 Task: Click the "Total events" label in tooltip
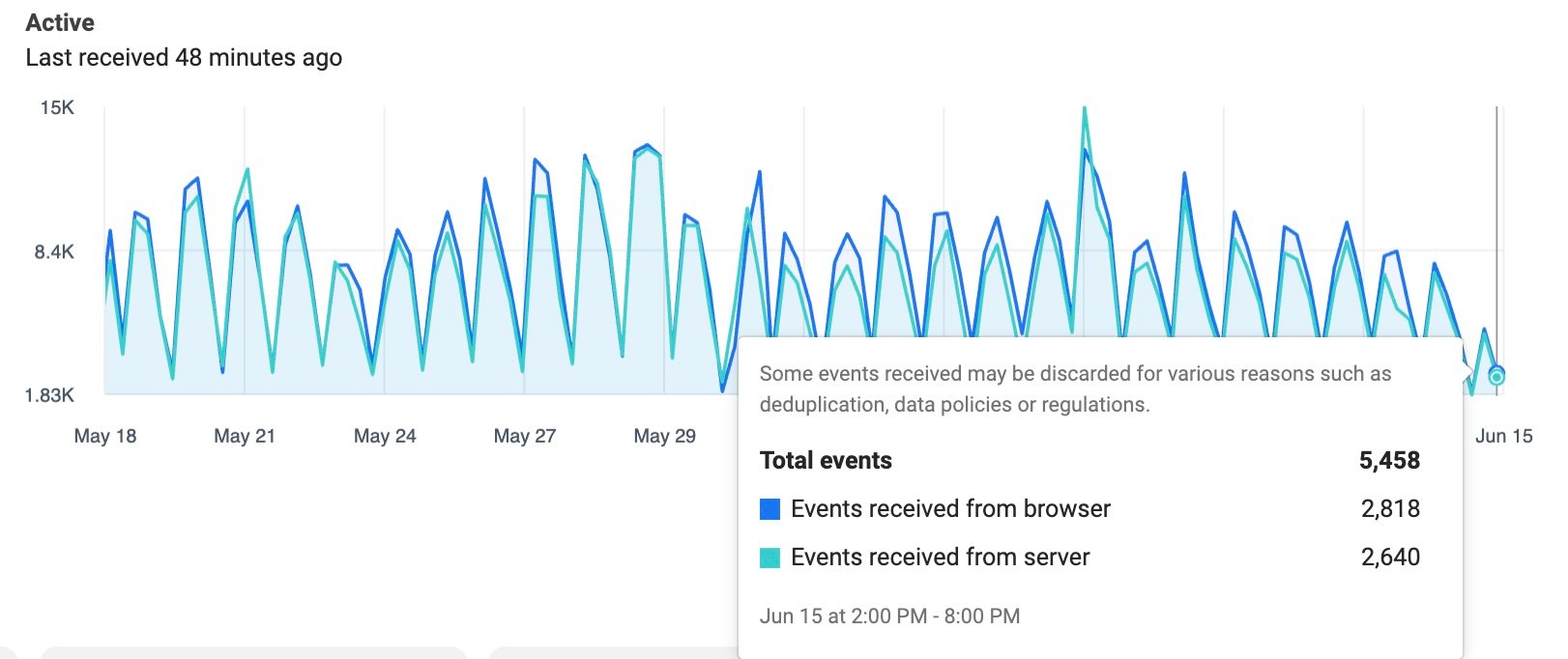tap(826, 461)
